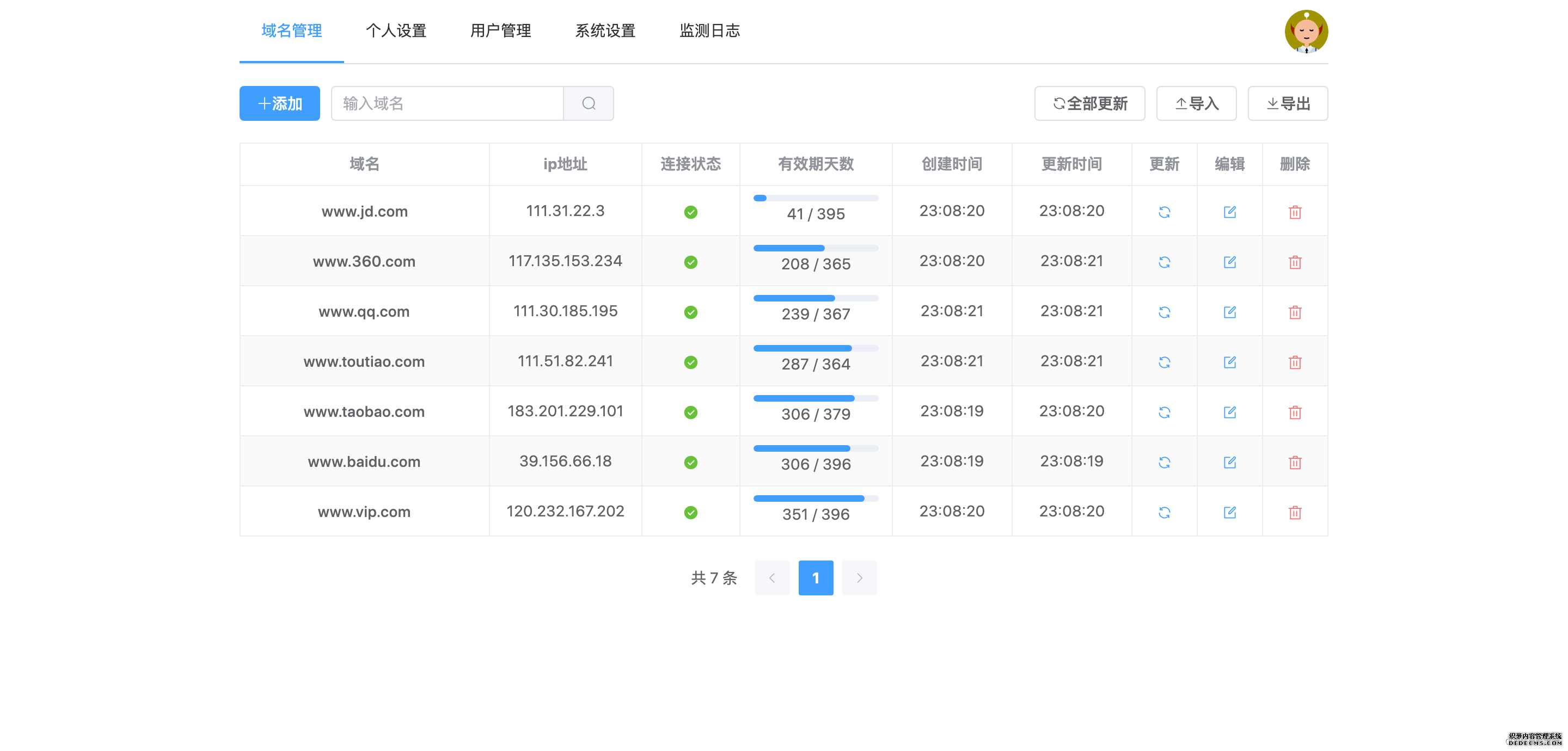Click the user avatar picture

(x=1306, y=32)
